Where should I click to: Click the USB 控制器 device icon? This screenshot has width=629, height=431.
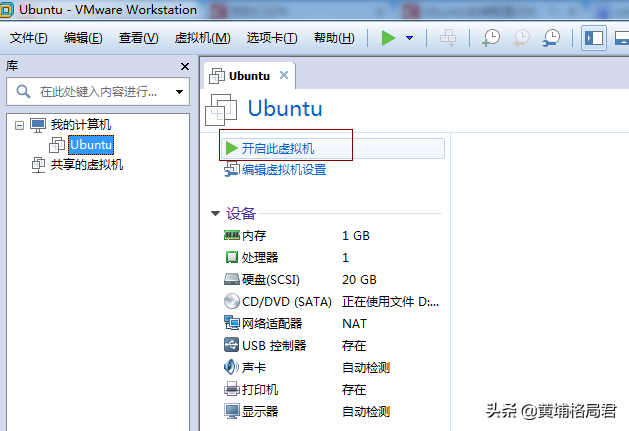click(x=232, y=345)
